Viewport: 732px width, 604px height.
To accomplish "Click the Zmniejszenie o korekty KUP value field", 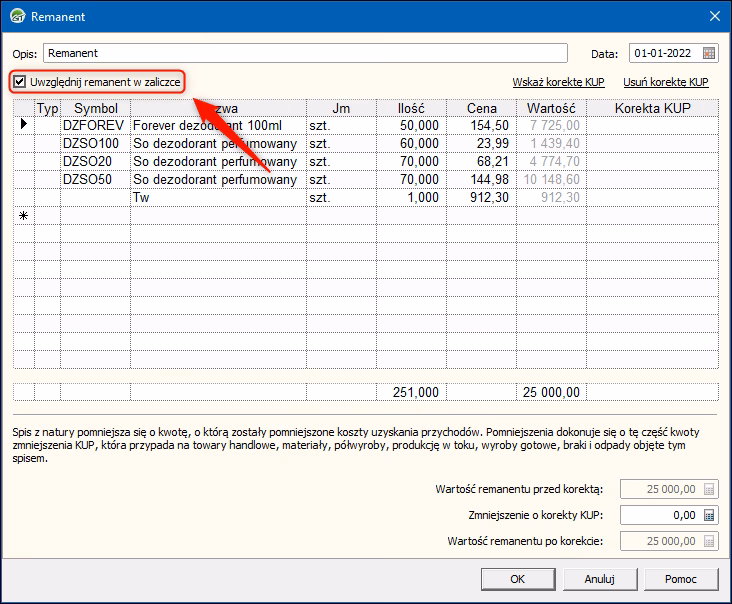I will coord(659,515).
